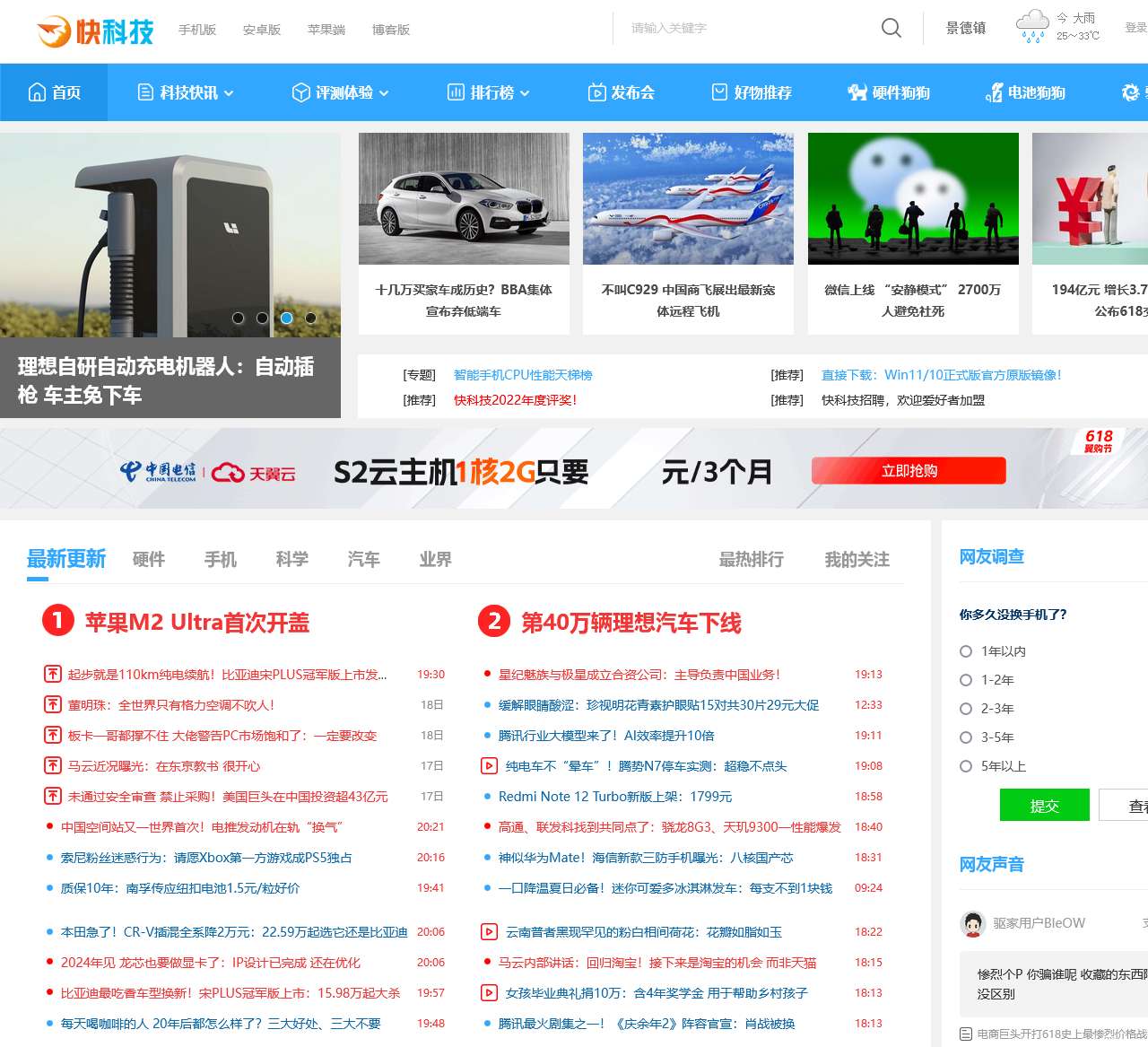Expand the 科技快讯 dropdown arrow
The width and height of the screenshot is (1148, 1047).
pos(229,93)
